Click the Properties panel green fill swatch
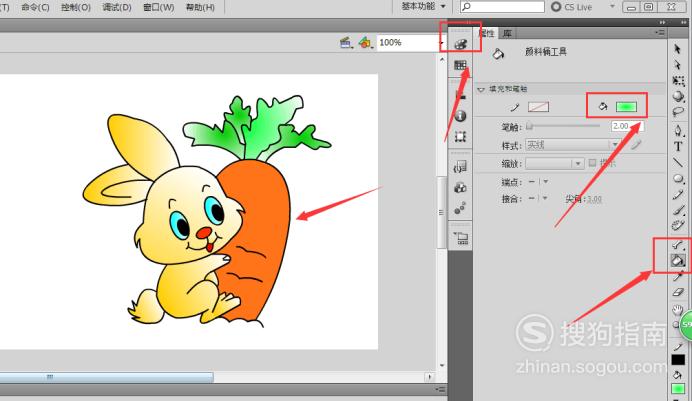This screenshot has height=401, width=692. pos(626,107)
